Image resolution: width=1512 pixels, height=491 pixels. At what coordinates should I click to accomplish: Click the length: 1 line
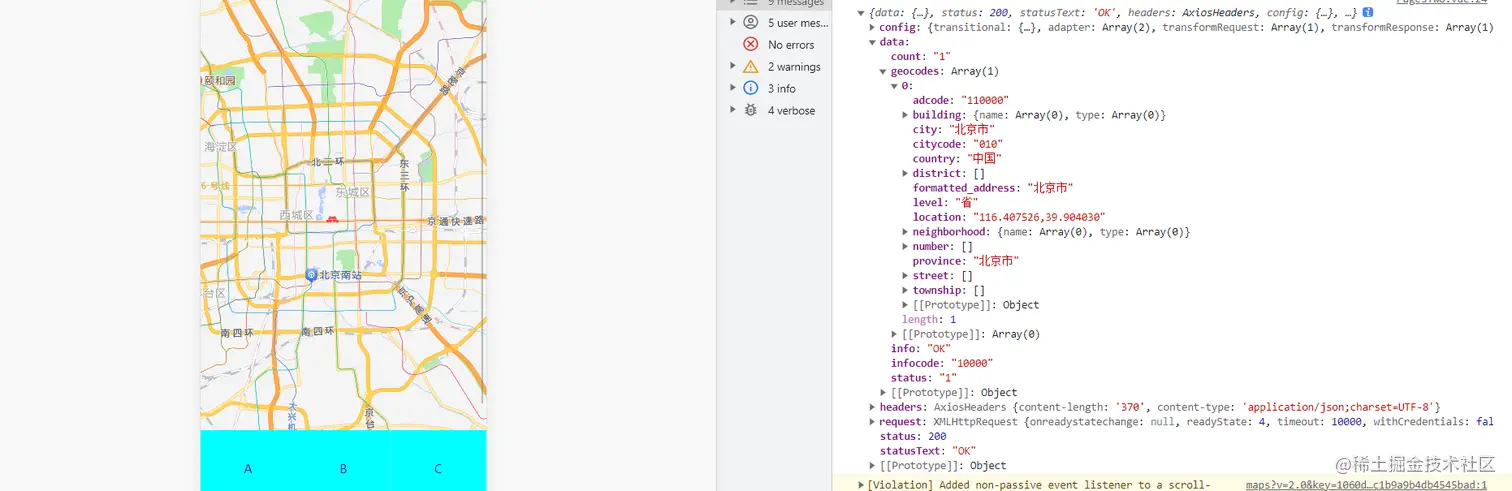pyautogui.click(x=929, y=319)
